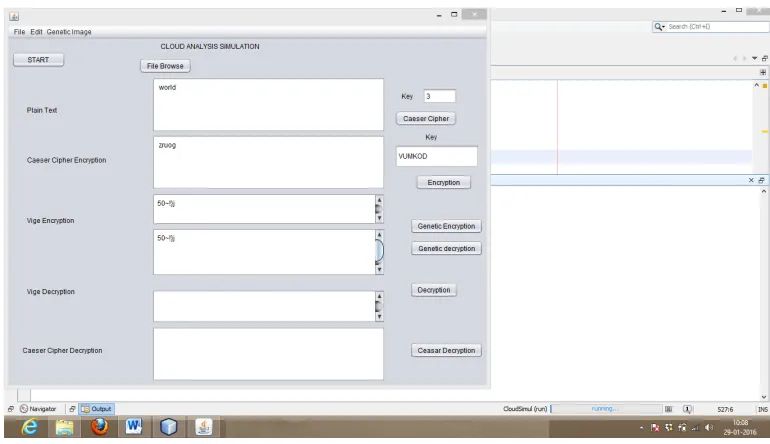The image size is (770, 444).
Task: Click the CloudSimul running progress bar
Action: point(606,409)
